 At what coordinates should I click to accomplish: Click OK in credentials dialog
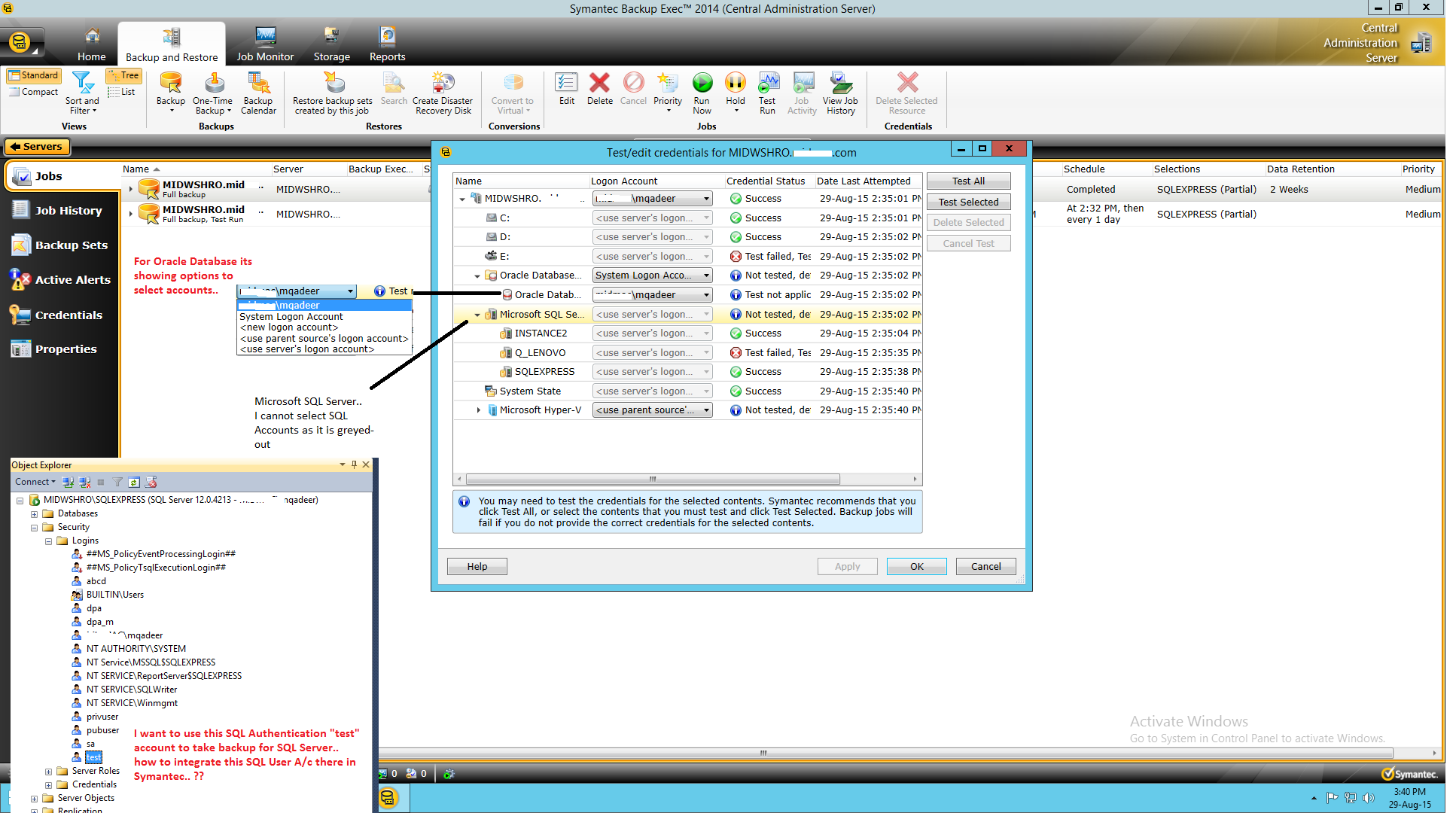pos(916,567)
